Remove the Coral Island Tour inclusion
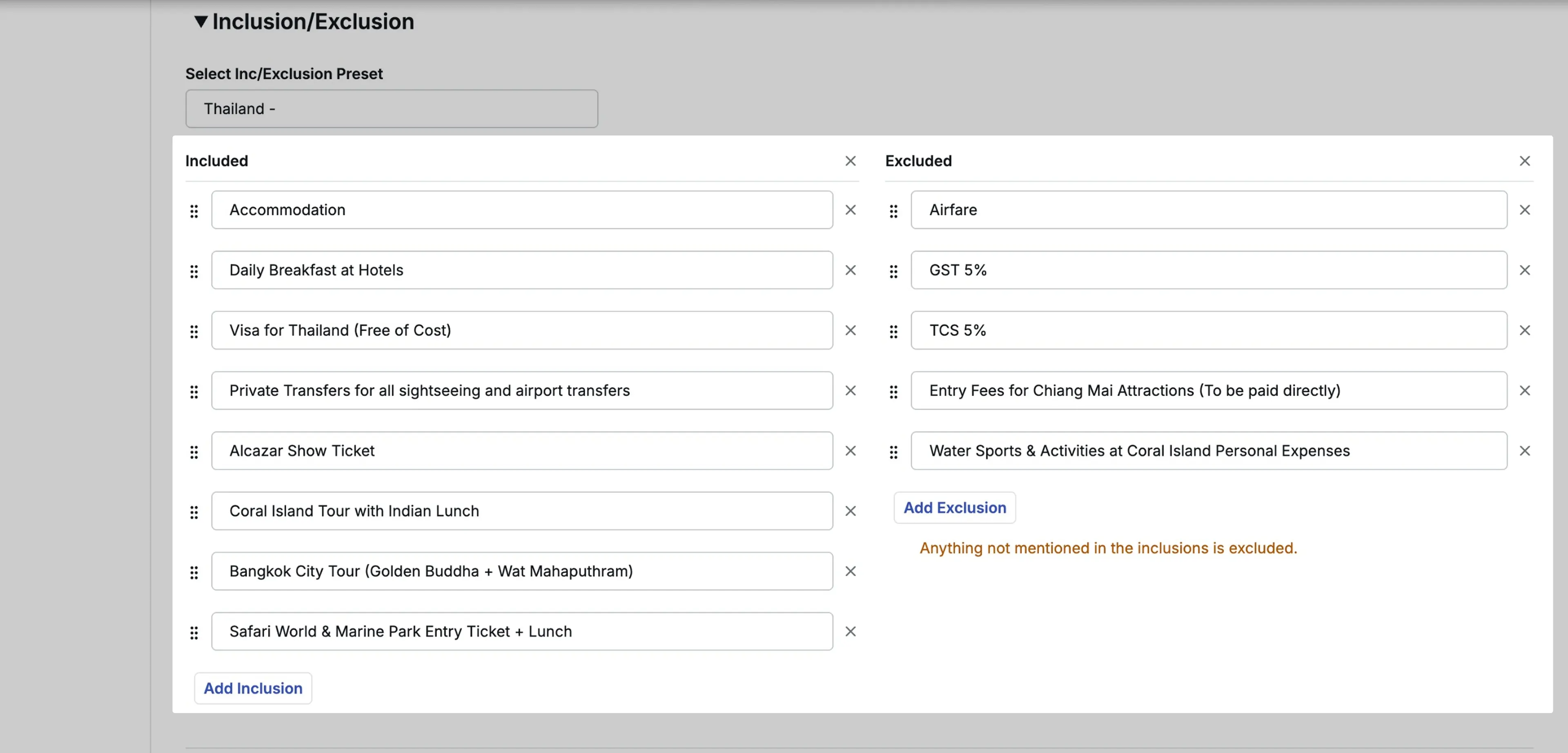Image resolution: width=1568 pixels, height=753 pixels. coord(850,511)
